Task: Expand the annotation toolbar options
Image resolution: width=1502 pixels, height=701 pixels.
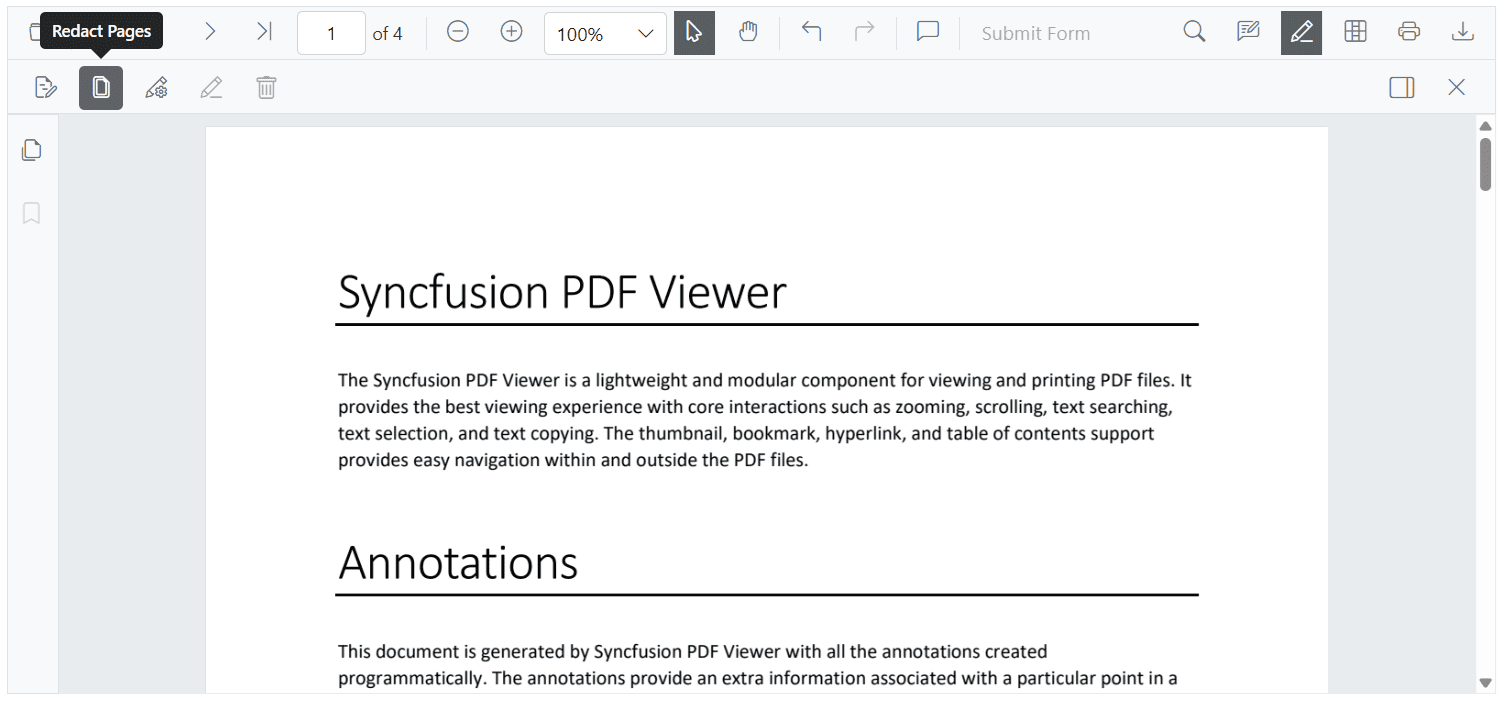Action: (x=1301, y=32)
